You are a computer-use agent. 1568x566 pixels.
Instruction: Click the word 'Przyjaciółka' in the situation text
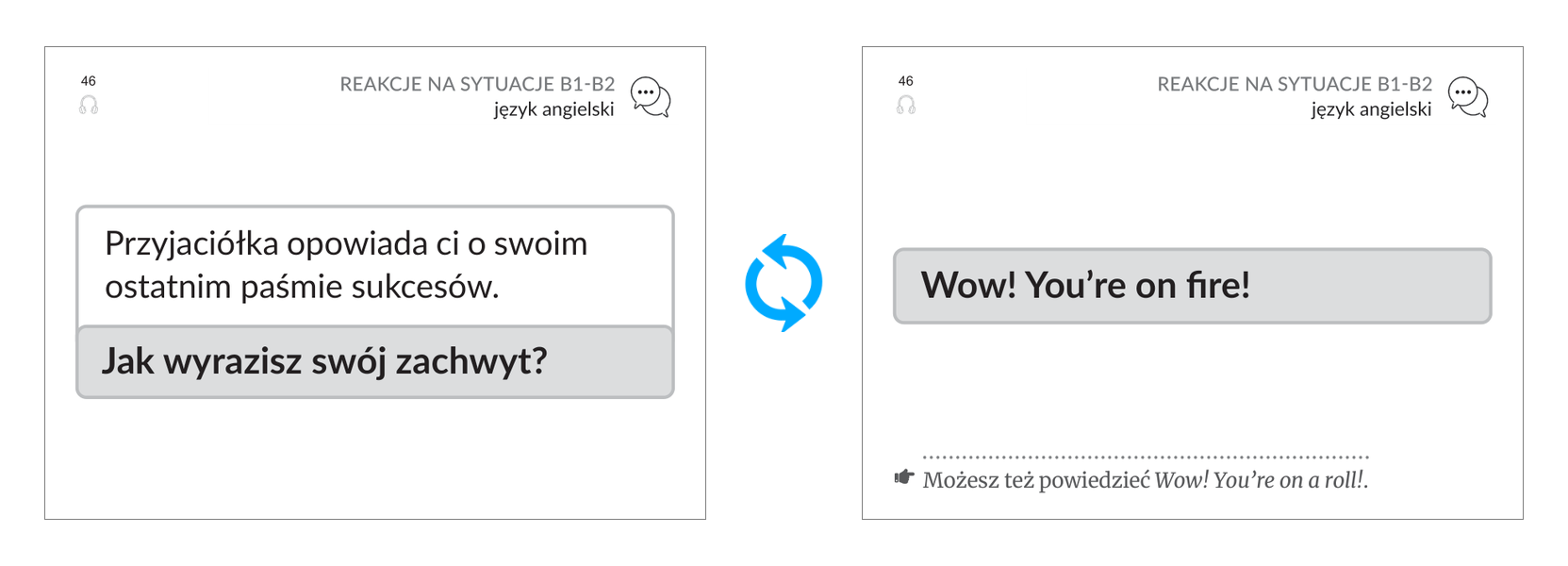pos(192,244)
